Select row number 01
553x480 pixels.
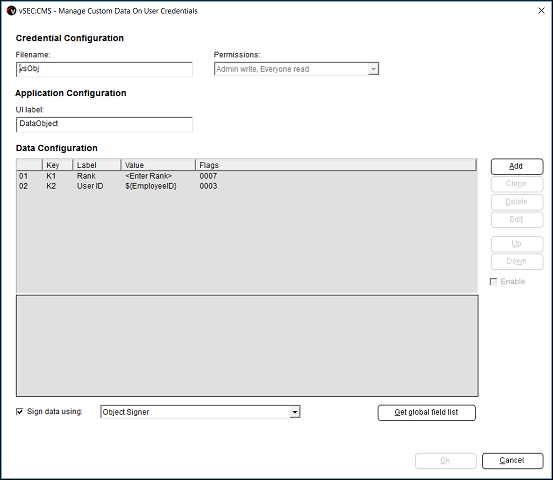click(23, 176)
